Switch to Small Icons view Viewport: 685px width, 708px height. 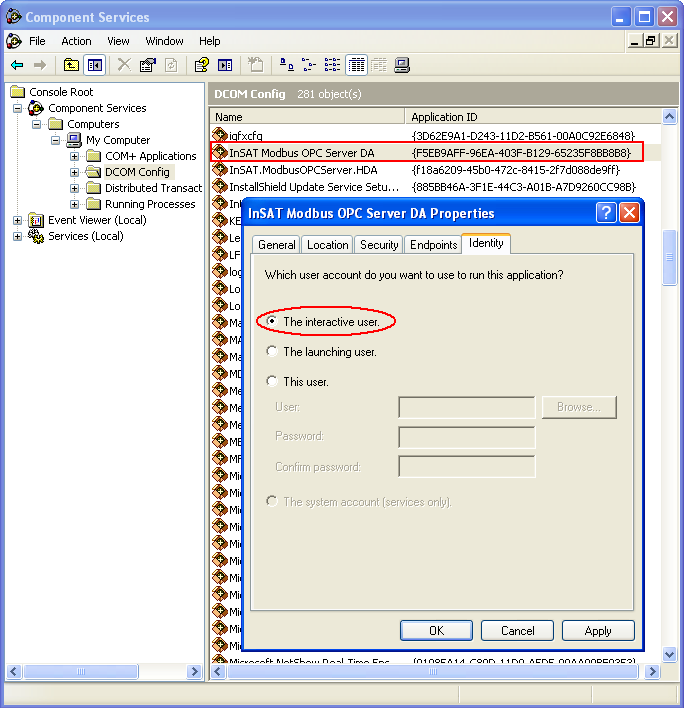click(x=309, y=65)
